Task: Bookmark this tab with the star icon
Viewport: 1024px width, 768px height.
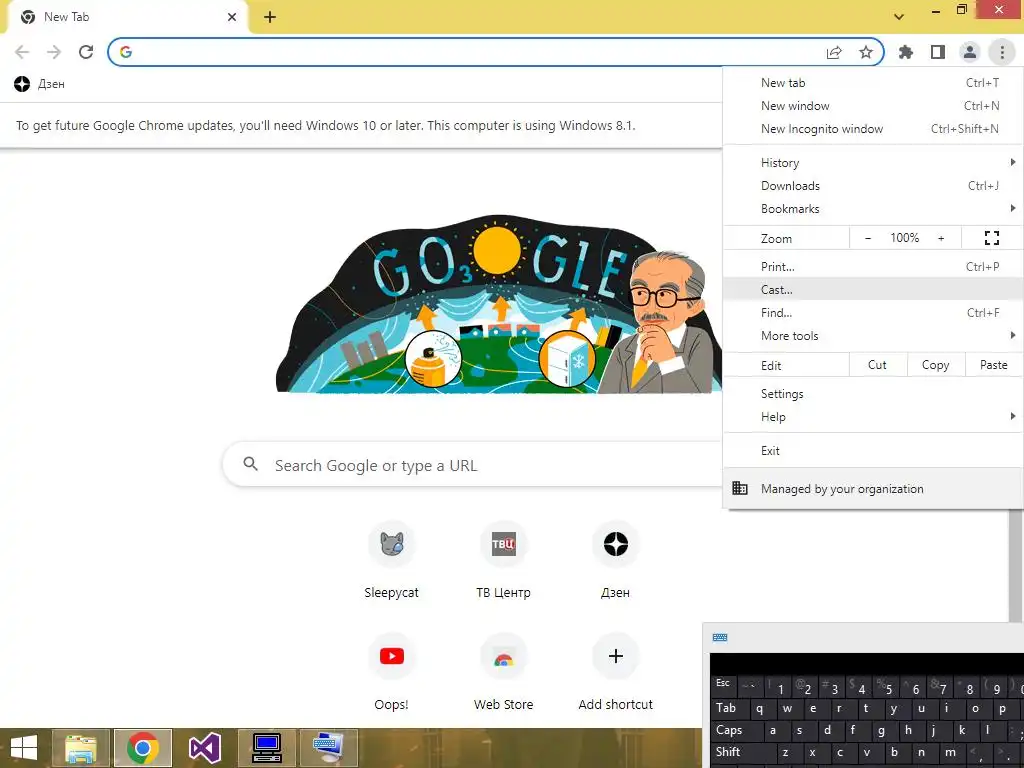Action: tap(866, 52)
